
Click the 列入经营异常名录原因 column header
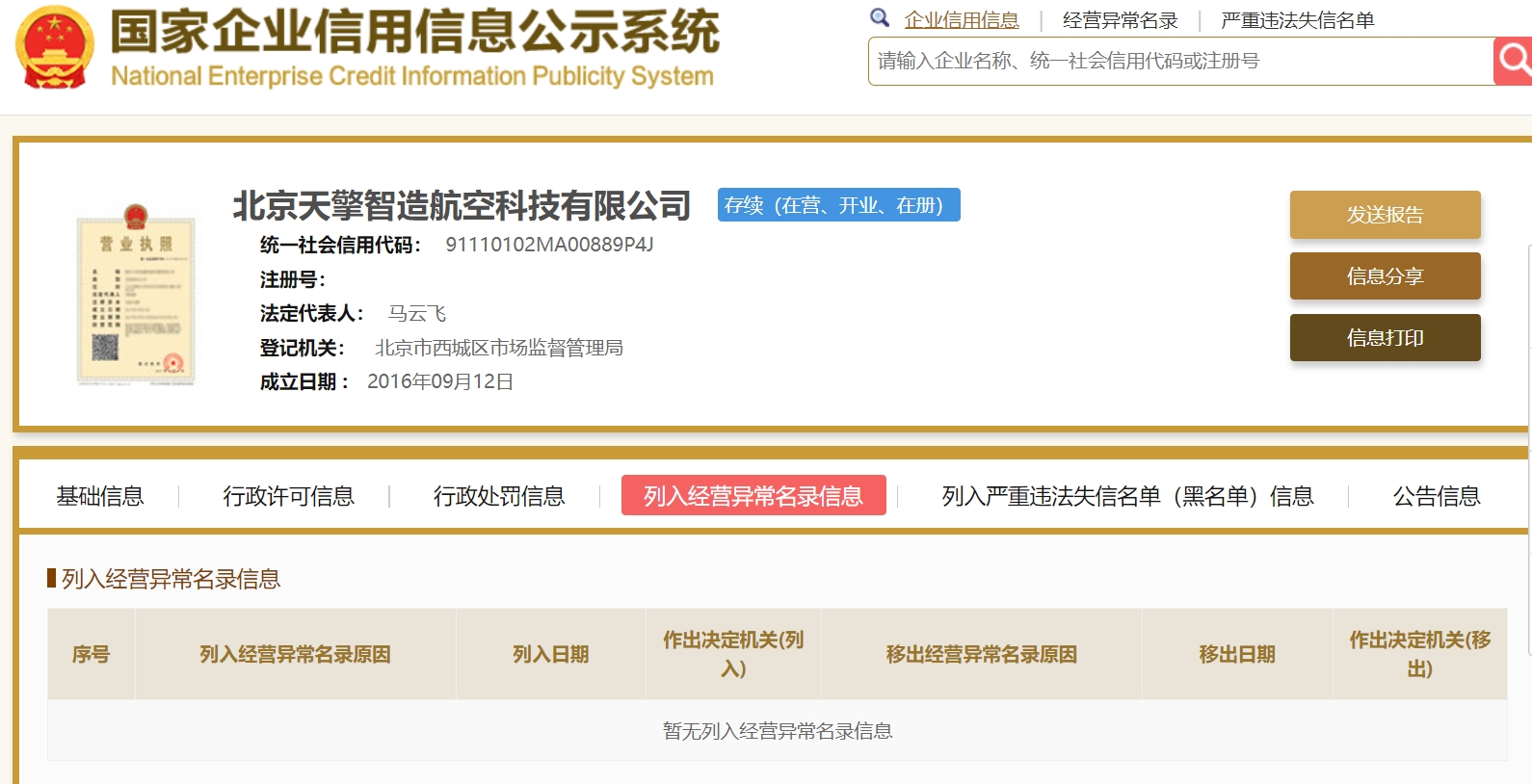[296, 654]
